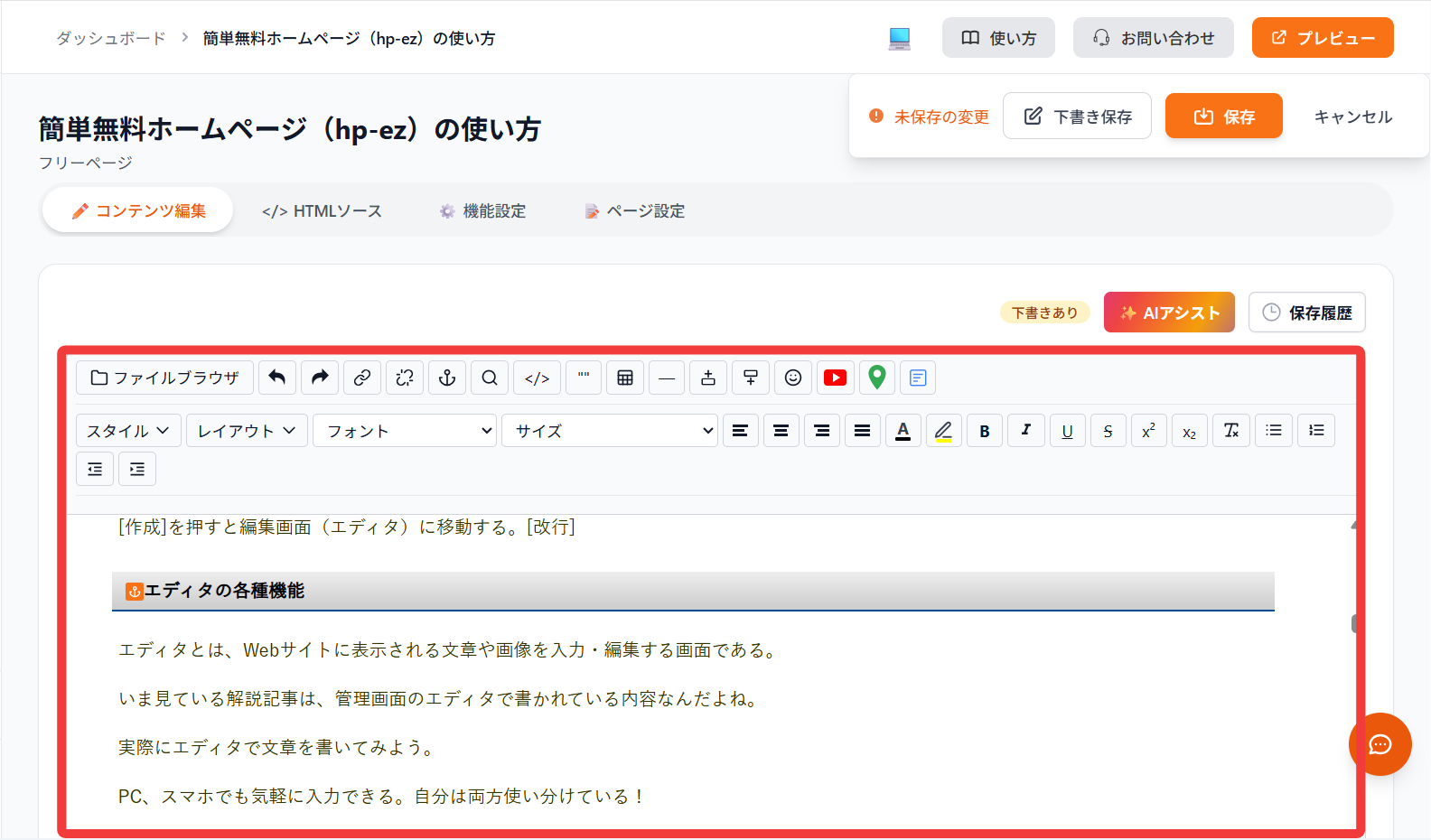Open the プレビュー preview
The width and height of the screenshot is (1431, 840).
coord(1323,38)
